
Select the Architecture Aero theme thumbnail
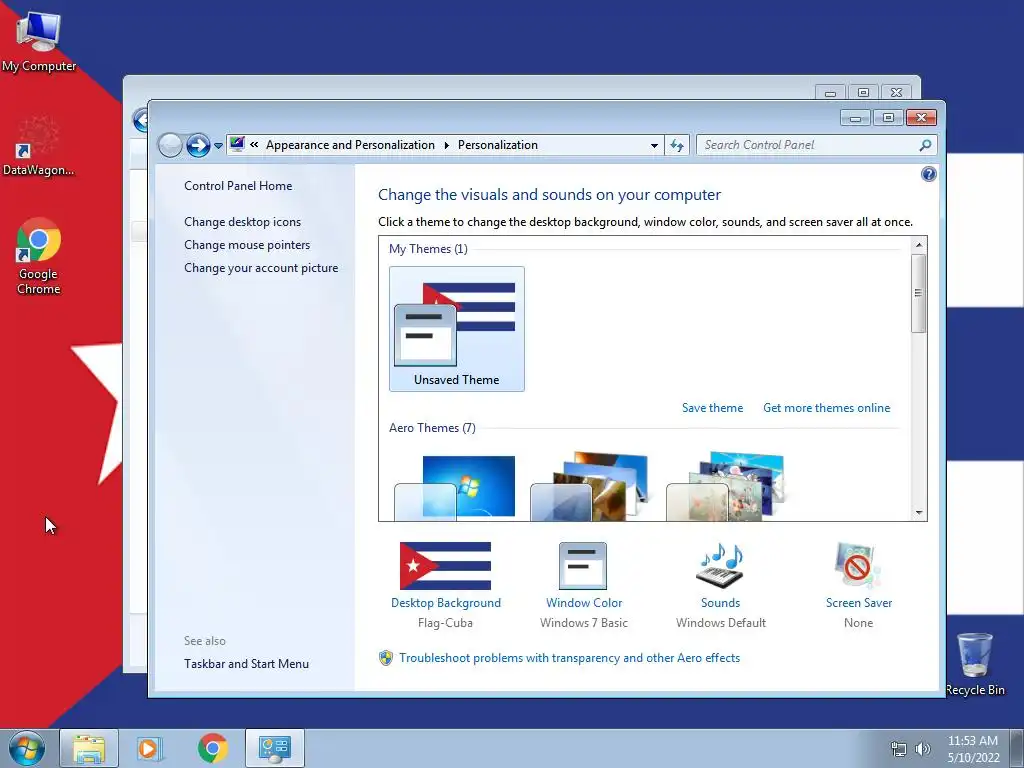[x=590, y=486]
